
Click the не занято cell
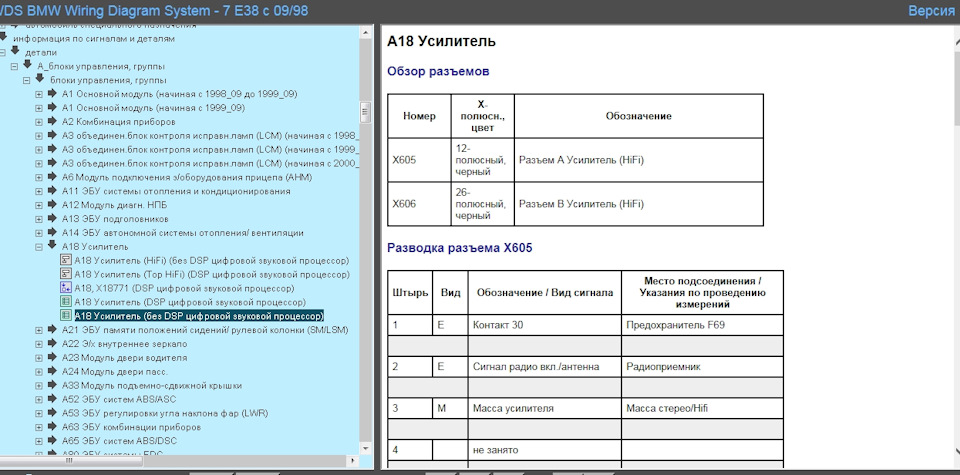(x=545, y=450)
